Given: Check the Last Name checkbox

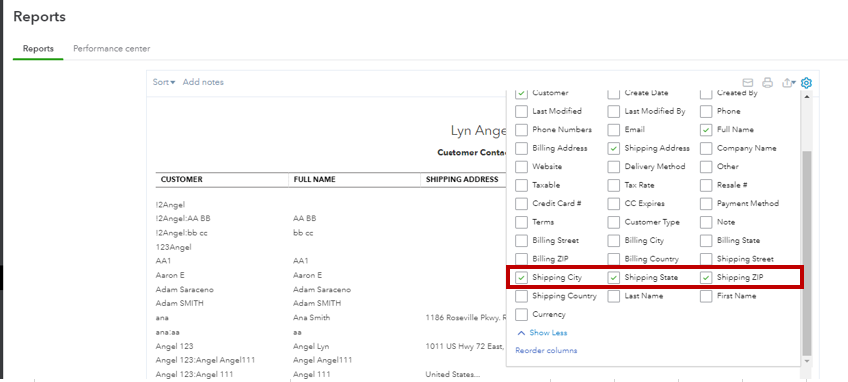Looking at the screenshot, I should pyautogui.click(x=613, y=296).
